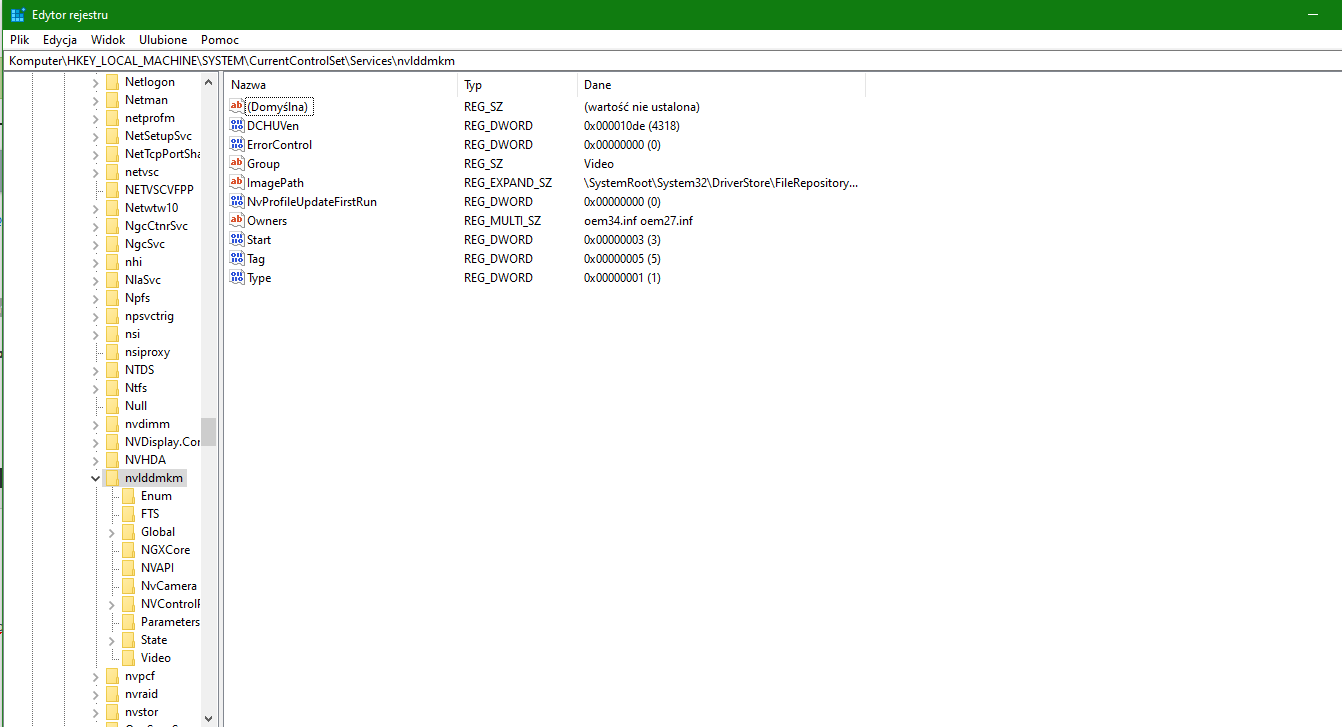This screenshot has width=1342, height=727.
Task: Expand the NVDisplay.Container key node
Action: click(95, 442)
